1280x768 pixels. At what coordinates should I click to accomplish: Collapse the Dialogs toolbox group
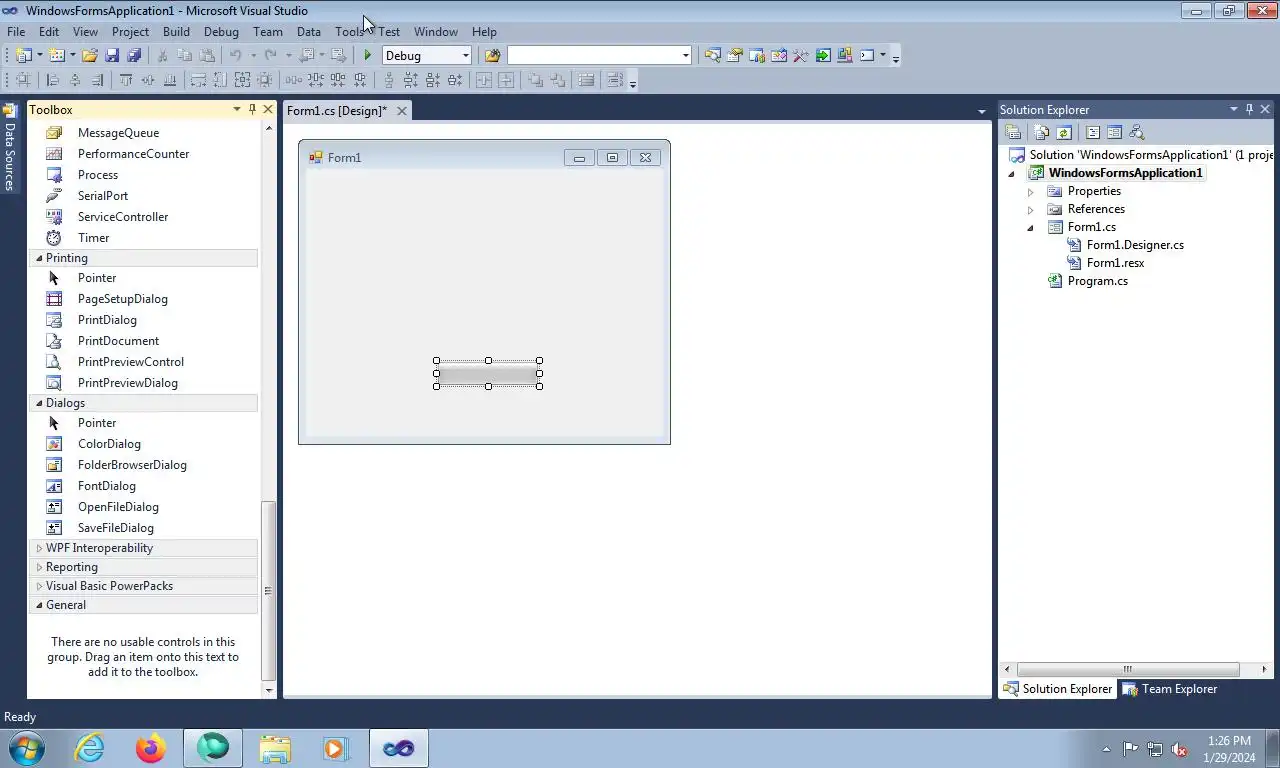click(39, 403)
